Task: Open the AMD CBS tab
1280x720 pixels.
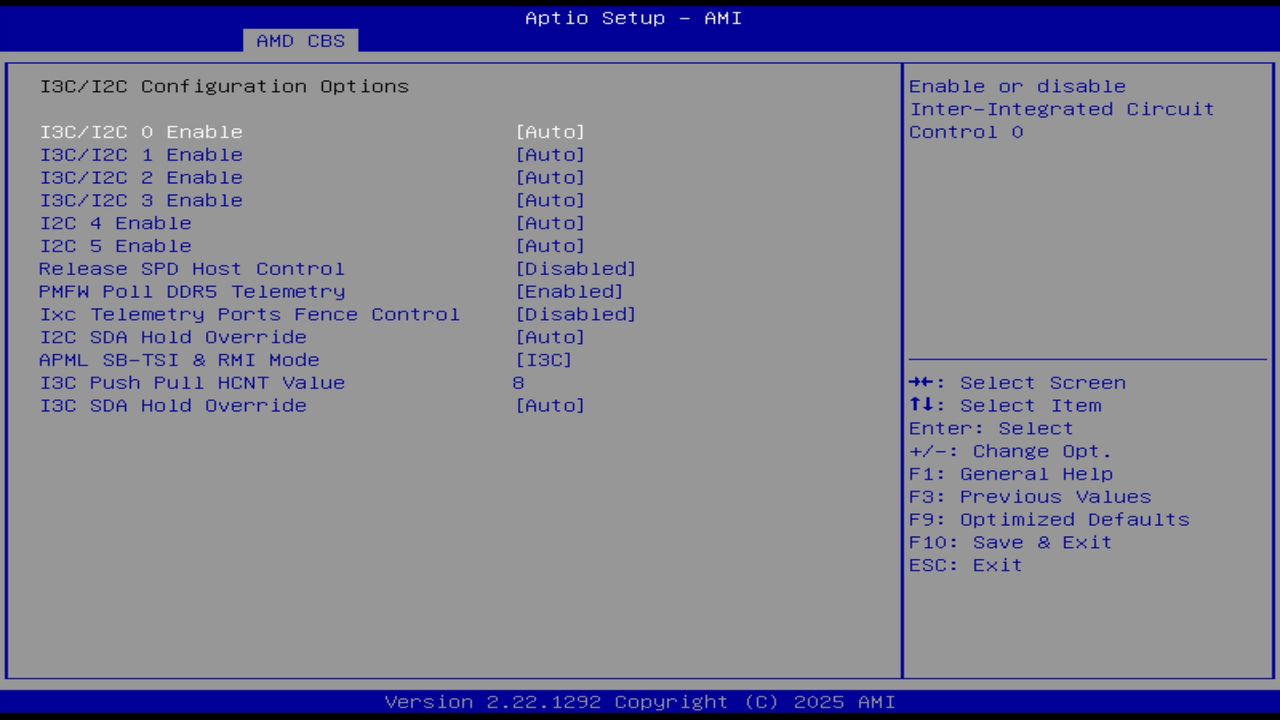Action: 300,40
